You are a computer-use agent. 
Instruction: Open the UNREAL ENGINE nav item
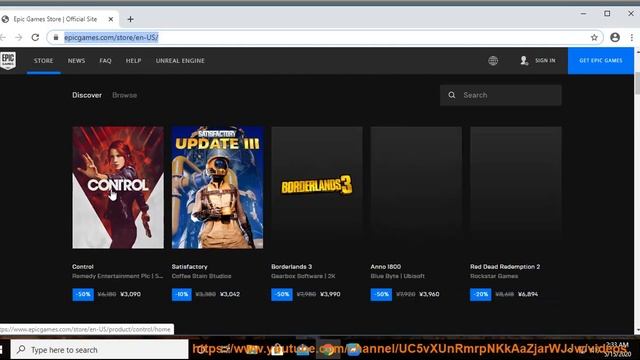[x=180, y=61]
